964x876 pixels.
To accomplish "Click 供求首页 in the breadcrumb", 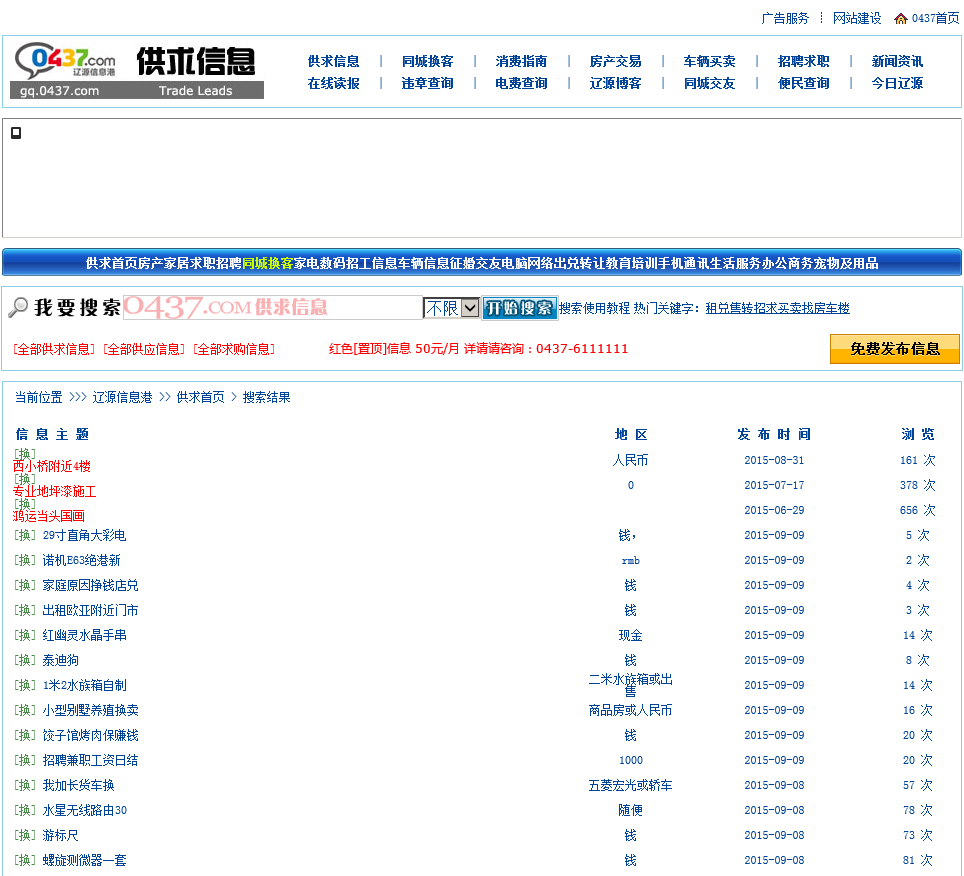I will [200, 397].
